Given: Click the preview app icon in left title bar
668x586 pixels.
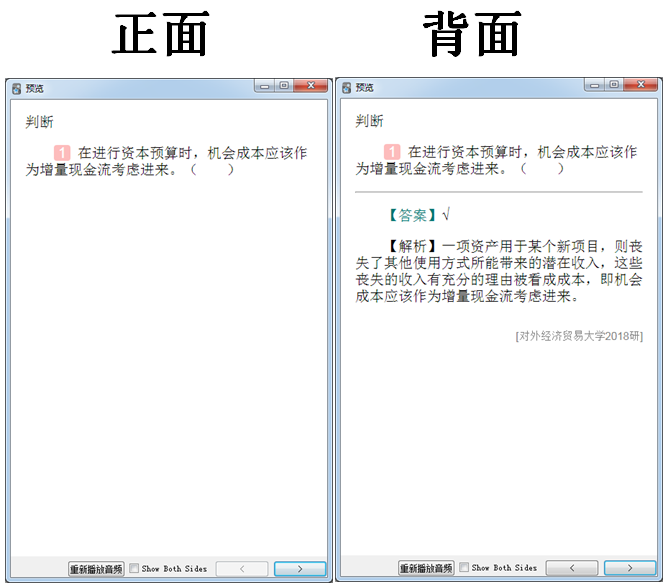Looking at the screenshot, I should 17,89.
